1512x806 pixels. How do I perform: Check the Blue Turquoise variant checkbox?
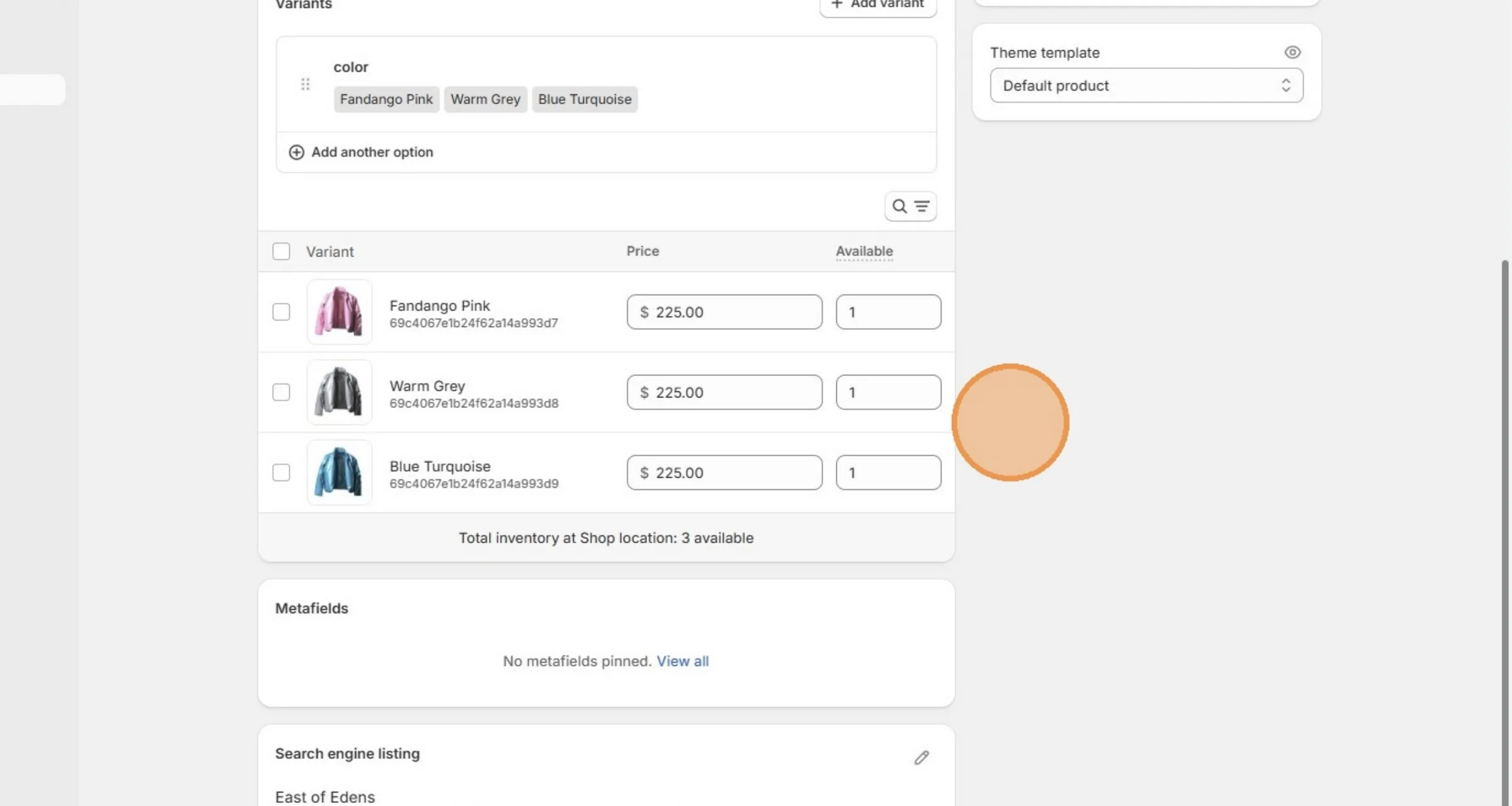(281, 472)
